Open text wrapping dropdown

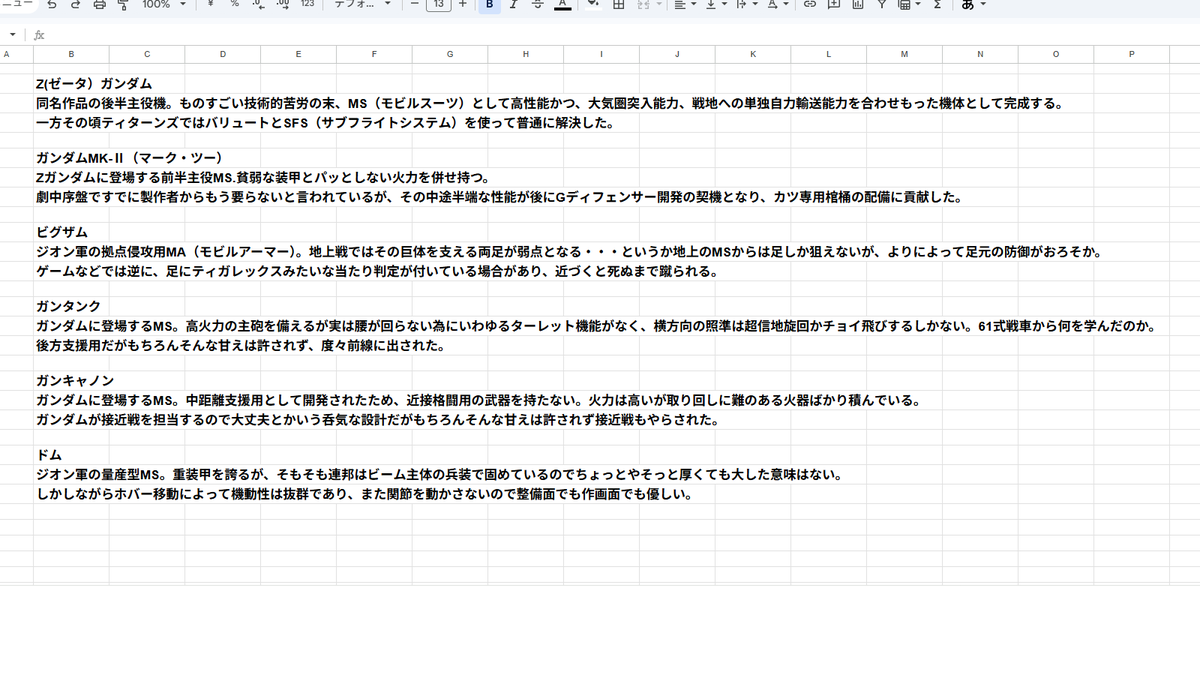[746, 5]
